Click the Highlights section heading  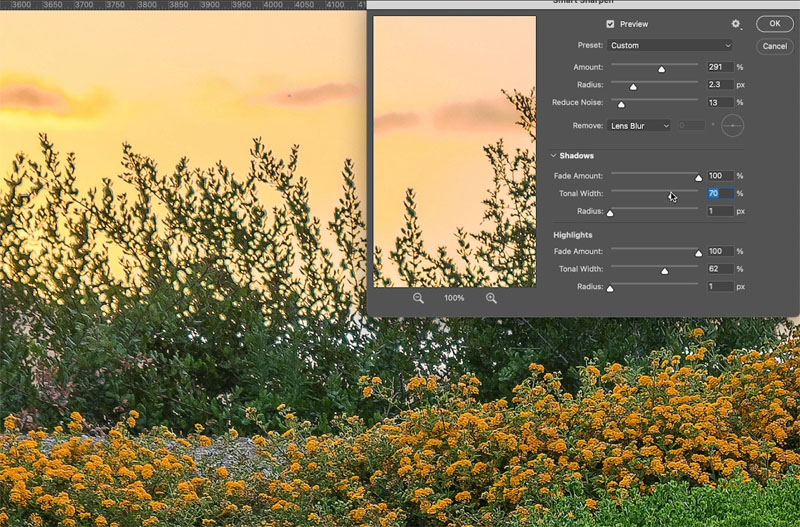pos(572,235)
